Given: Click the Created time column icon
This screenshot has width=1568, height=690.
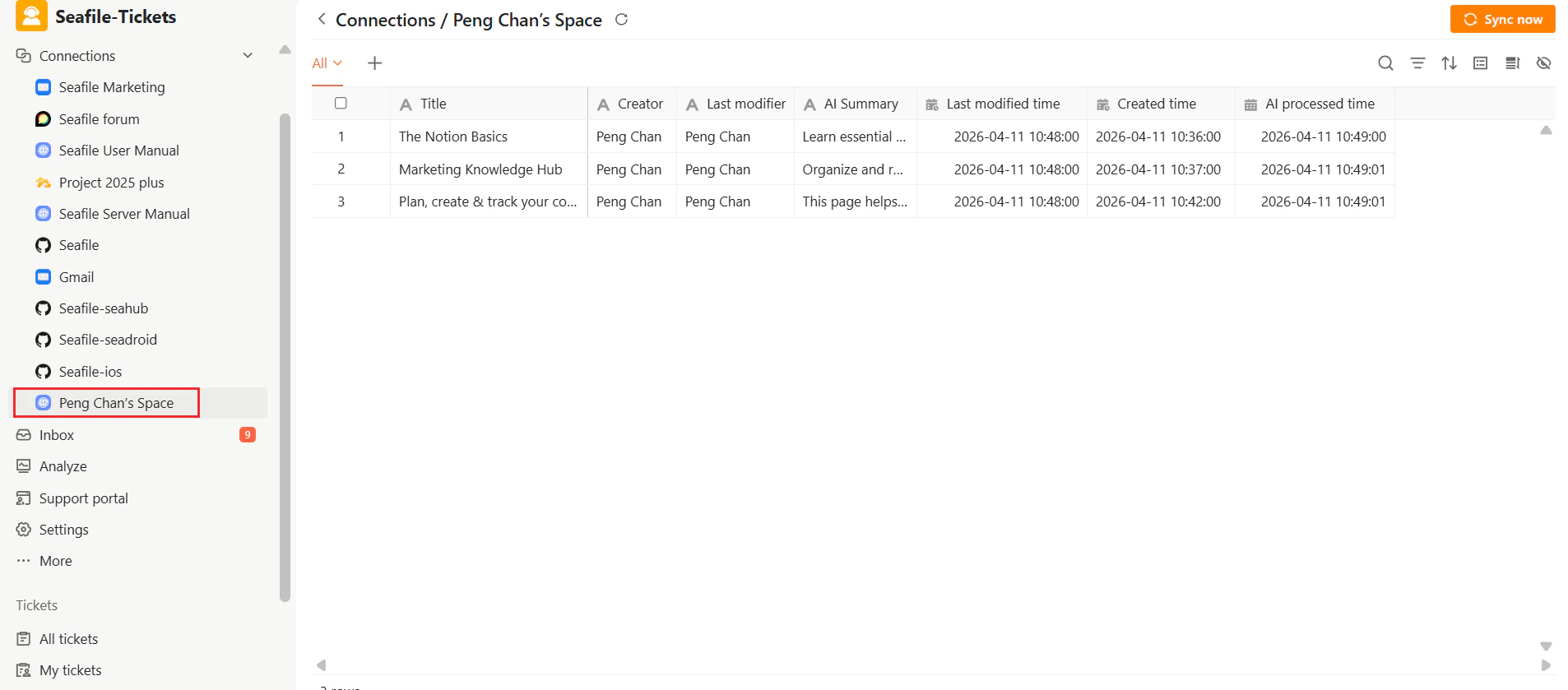Looking at the screenshot, I should tap(1103, 104).
